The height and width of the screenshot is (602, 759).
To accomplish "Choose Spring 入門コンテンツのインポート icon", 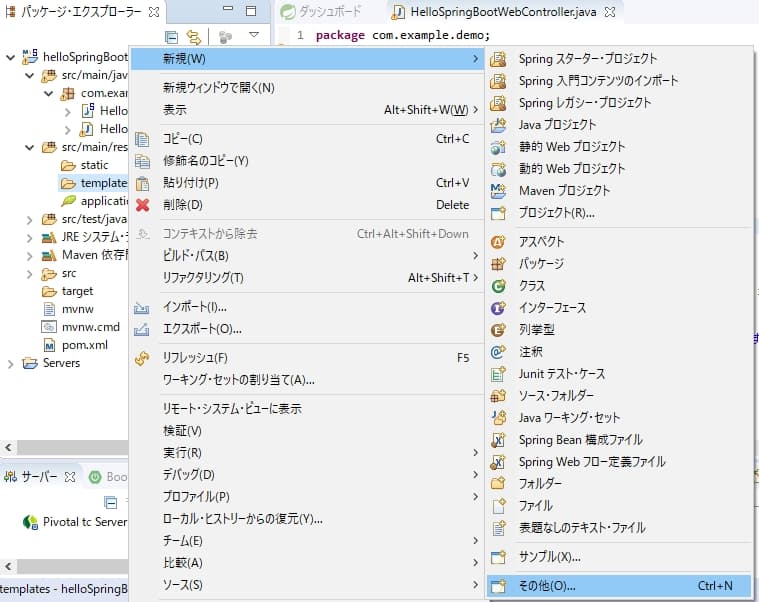I will pos(498,81).
